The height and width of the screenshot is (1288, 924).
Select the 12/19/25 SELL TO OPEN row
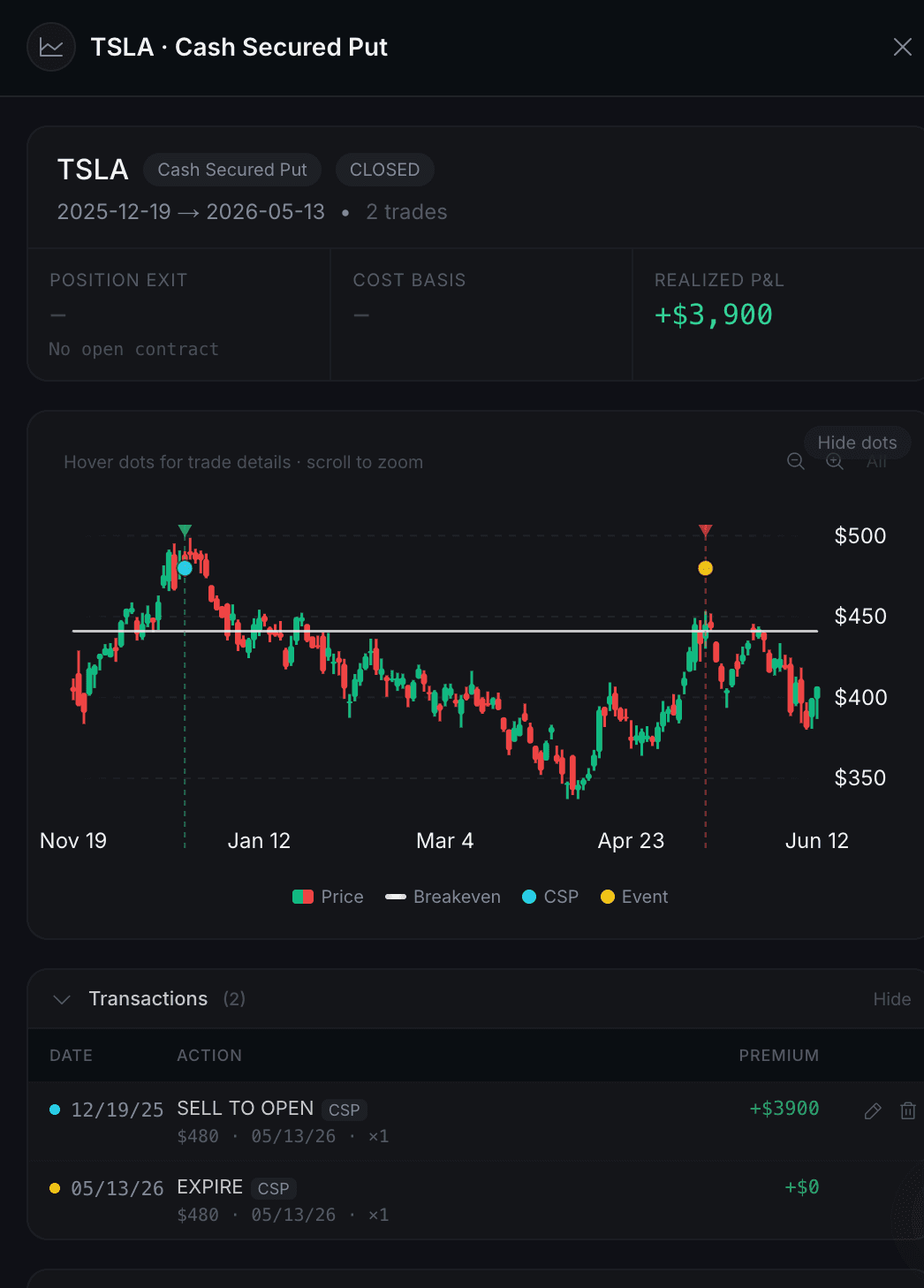pyautogui.click(x=475, y=1122)
